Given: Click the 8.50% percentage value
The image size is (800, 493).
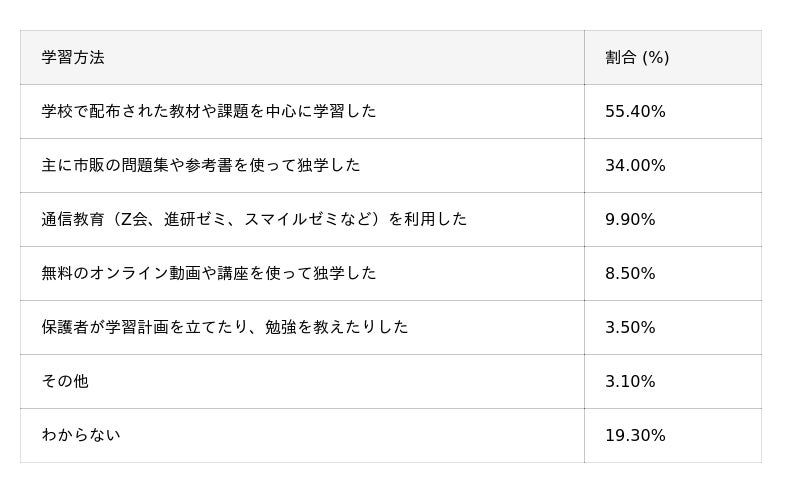Looking at the screenshot, I should click(630, 273).
